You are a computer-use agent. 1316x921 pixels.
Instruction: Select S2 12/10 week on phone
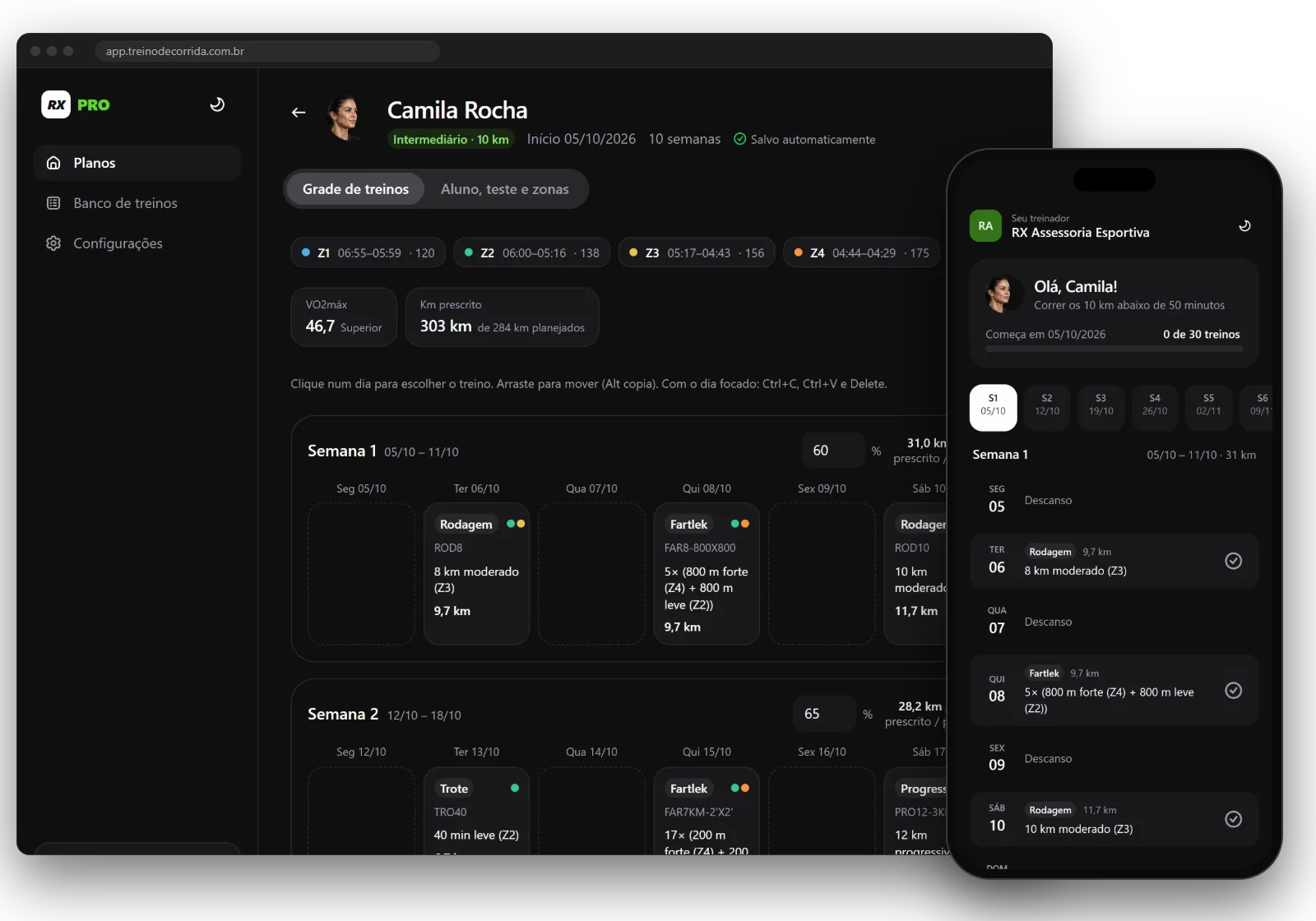click(x=1047, y=407)
